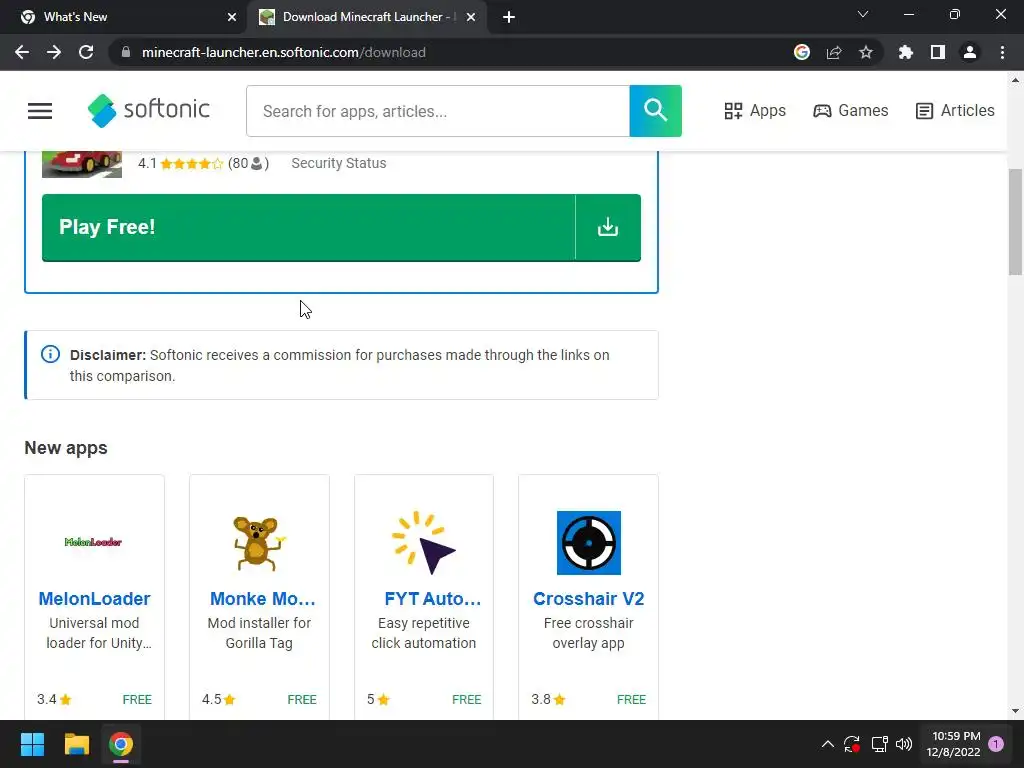Open the Chrome three-dot menu
The width and height of the screenshot is (1024, 768).
pos(1002,52)
